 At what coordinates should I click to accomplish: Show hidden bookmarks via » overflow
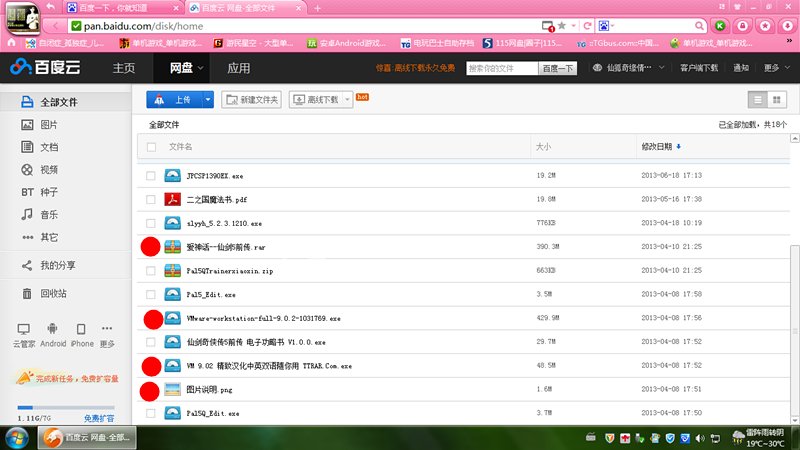[789, 41]
